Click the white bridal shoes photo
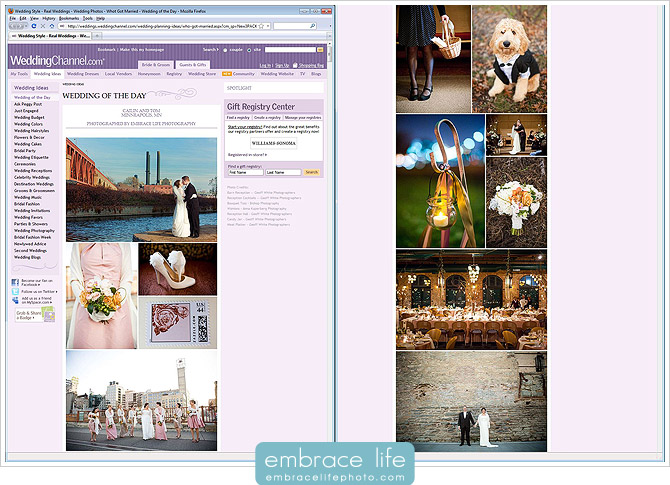670x485 pixels. pos(178,269)
